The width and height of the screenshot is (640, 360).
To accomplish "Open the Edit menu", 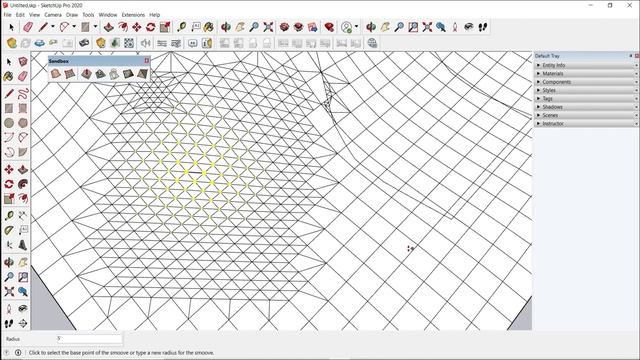I will click(20, 15).
